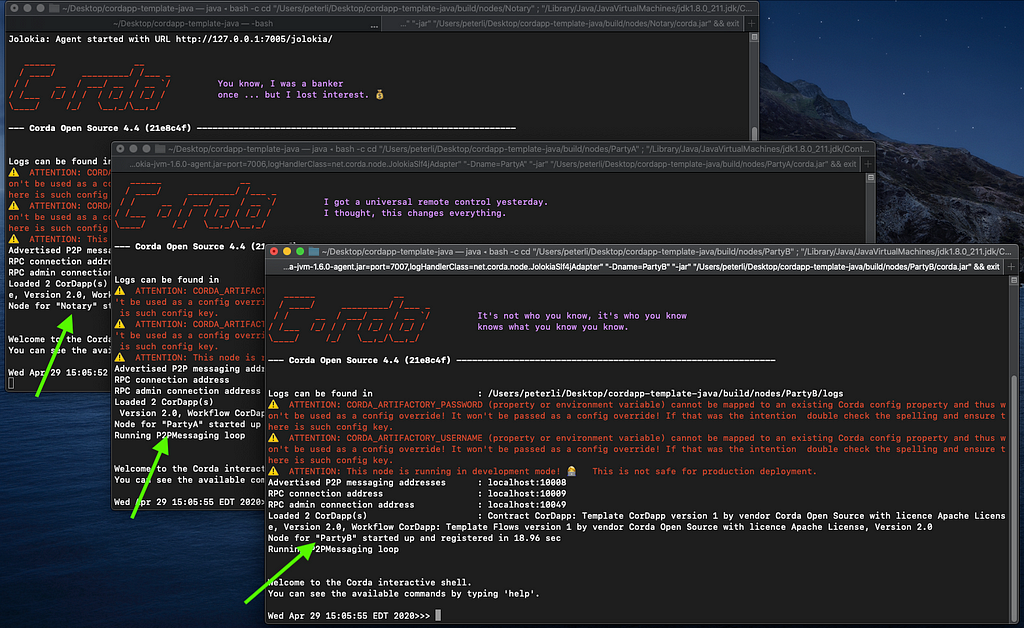
Task: Click "Logs can be found in" in PartyB window
Action: [x=320, y=394]
